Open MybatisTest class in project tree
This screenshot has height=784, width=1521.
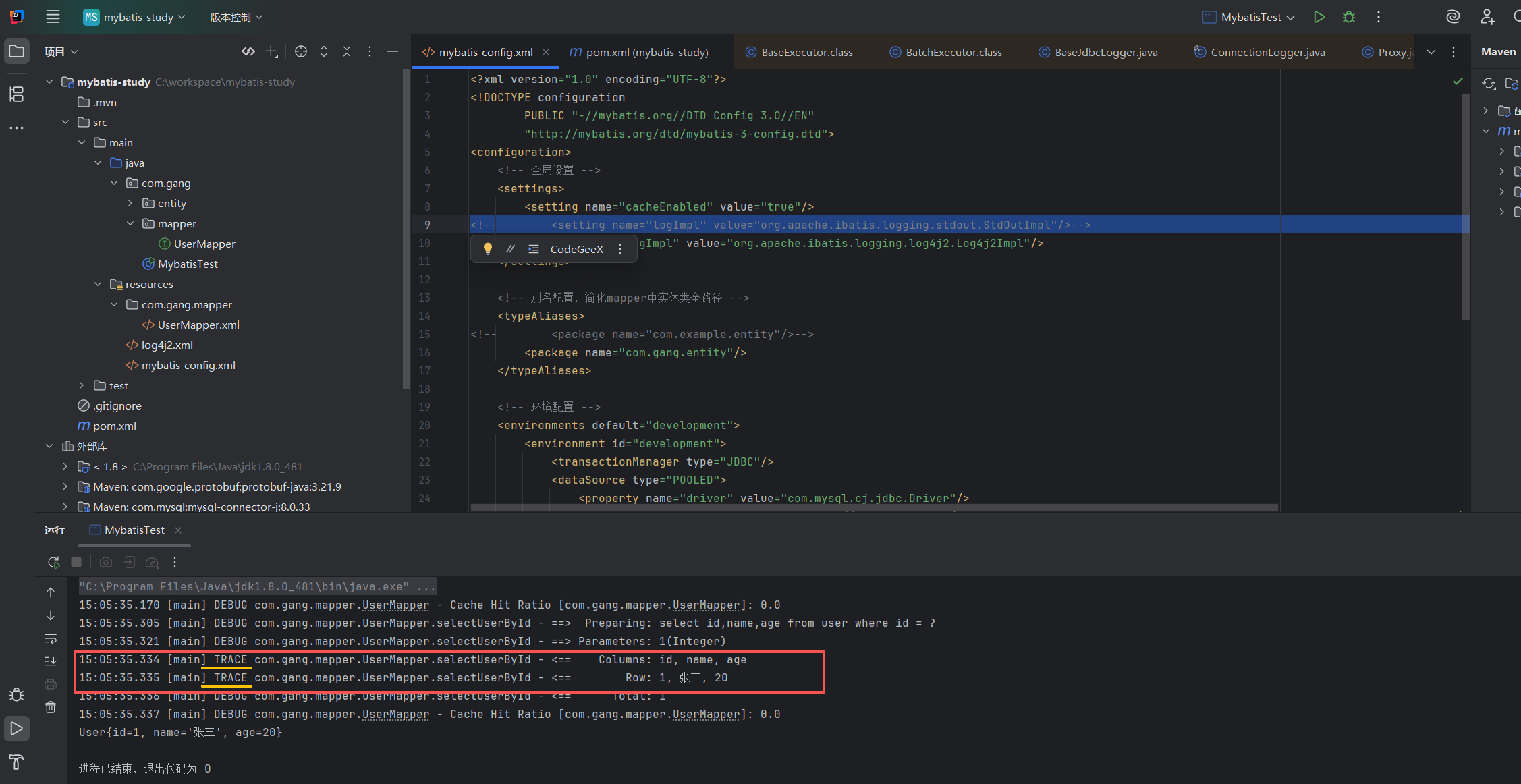click(188, 264)
